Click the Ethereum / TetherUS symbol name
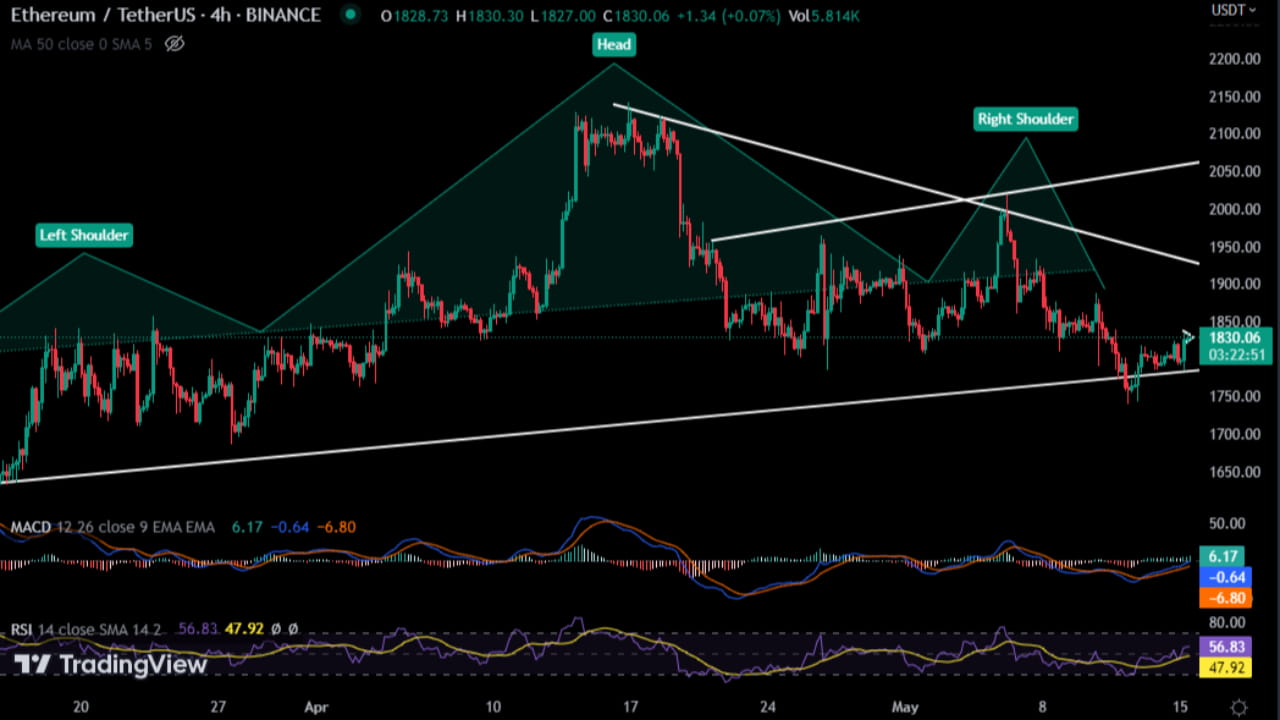 [x=100, y=15]
